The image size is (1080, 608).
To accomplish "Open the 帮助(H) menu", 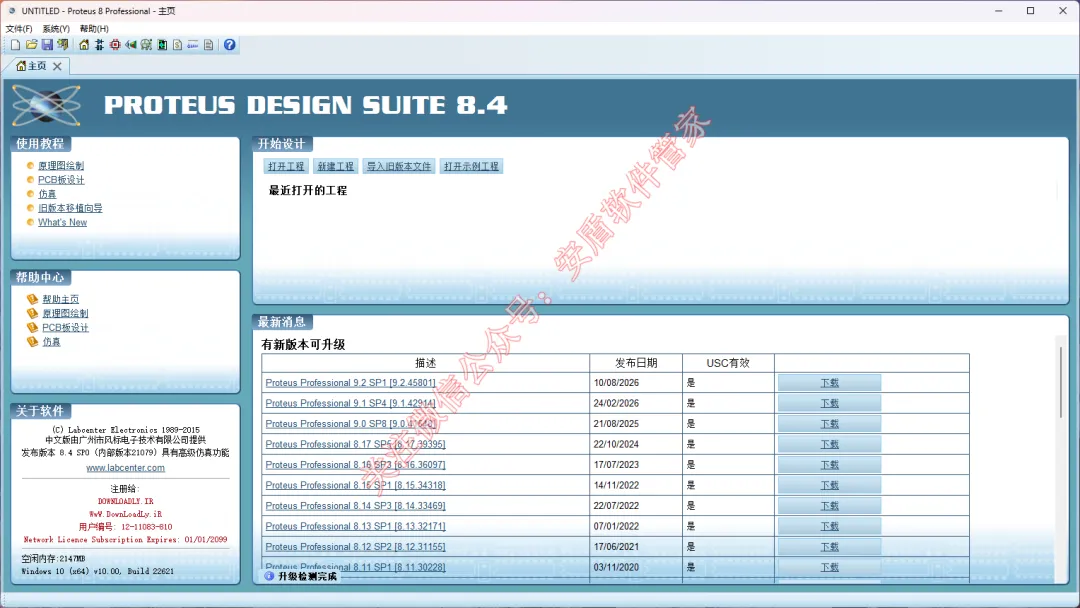I will pos(94,29).
